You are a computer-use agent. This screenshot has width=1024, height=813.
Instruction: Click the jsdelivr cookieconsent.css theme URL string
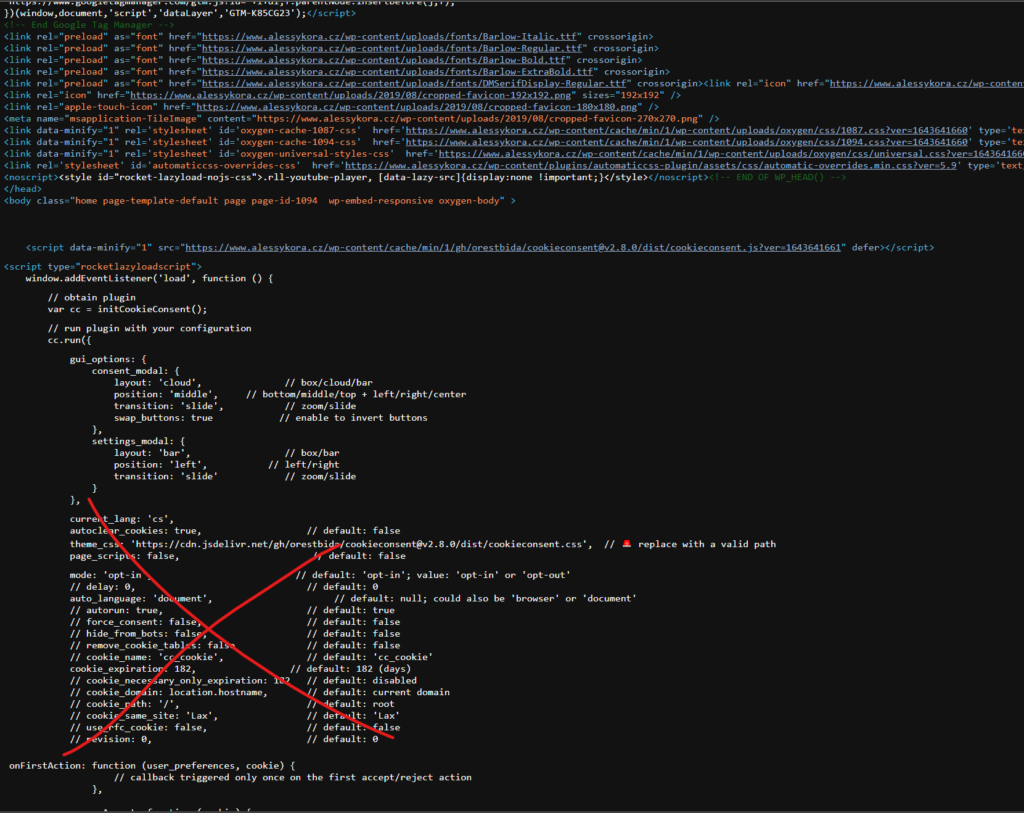click(361, 545)
